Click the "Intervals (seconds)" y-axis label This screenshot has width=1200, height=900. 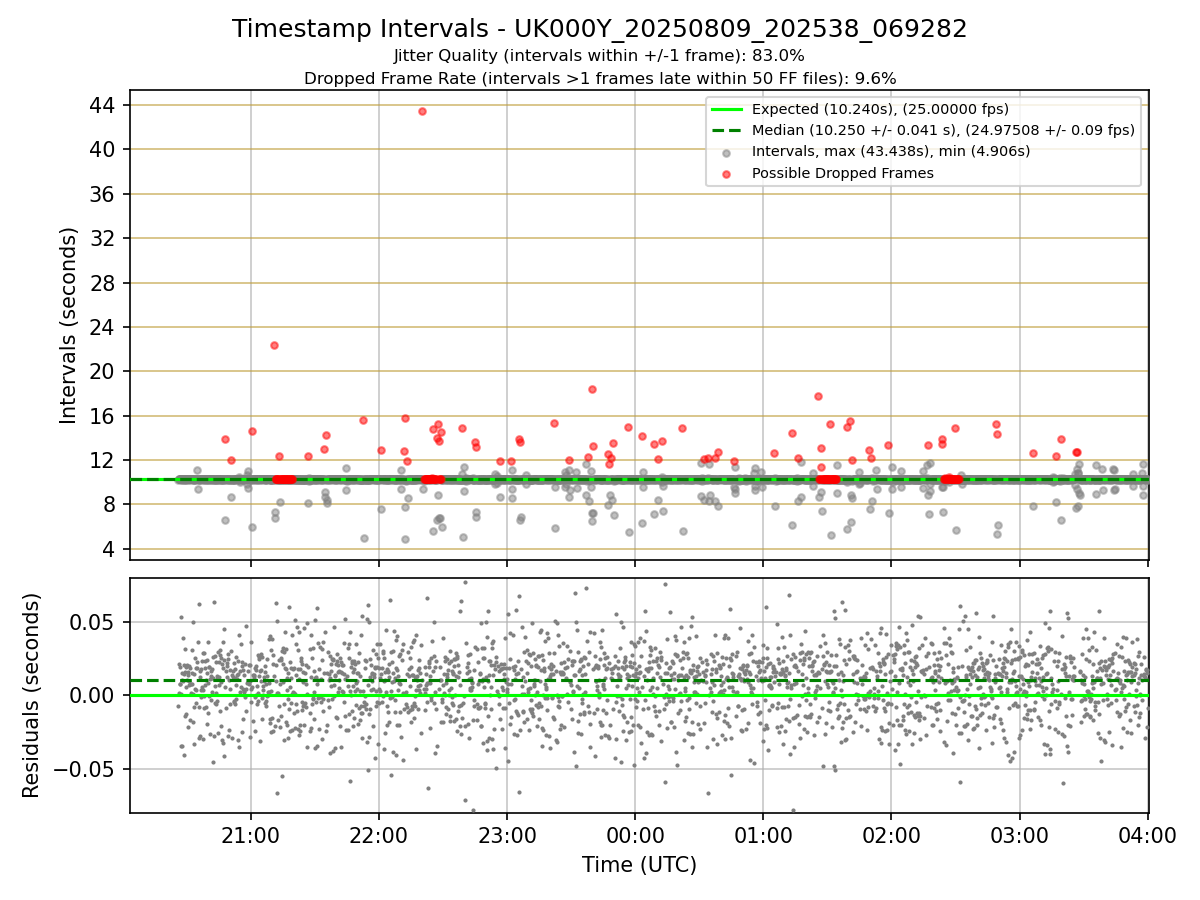click(x=68, y=325)
